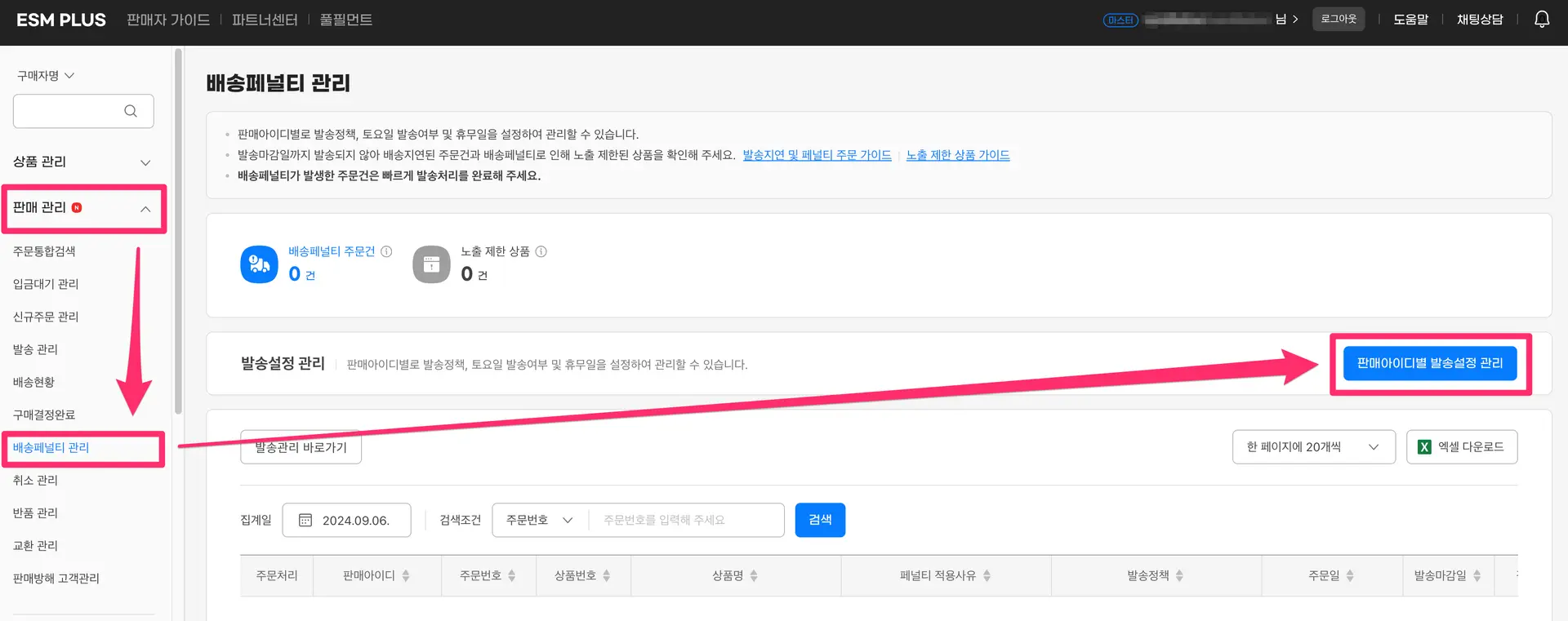Open 채팅상담 in top menu

pyautogui.click(x=1480, y=20)
